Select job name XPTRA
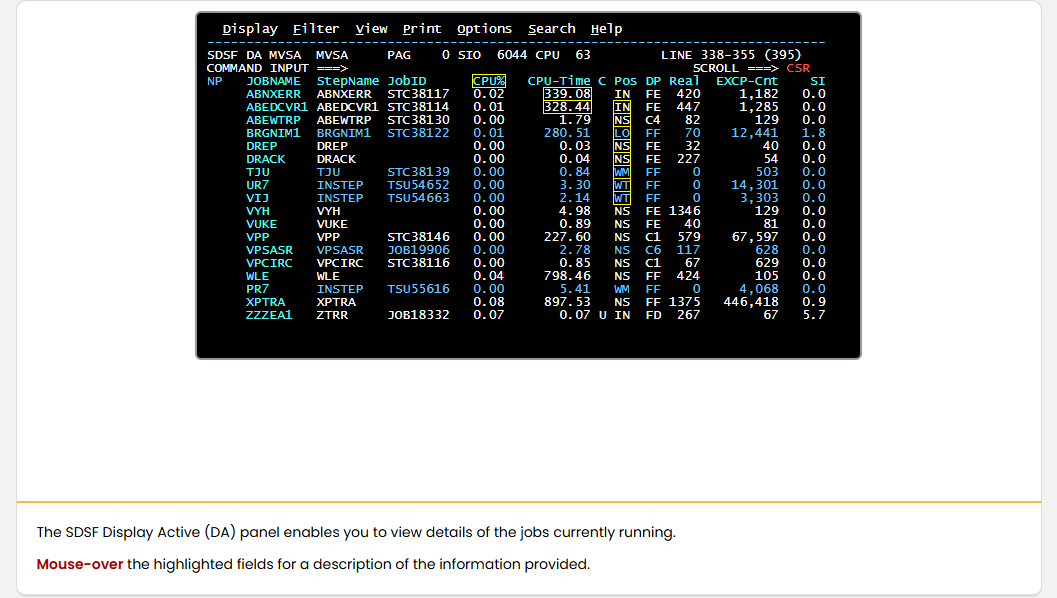Screen dimensions: 1057x598 pyautogui.click(x=266, y=302)
